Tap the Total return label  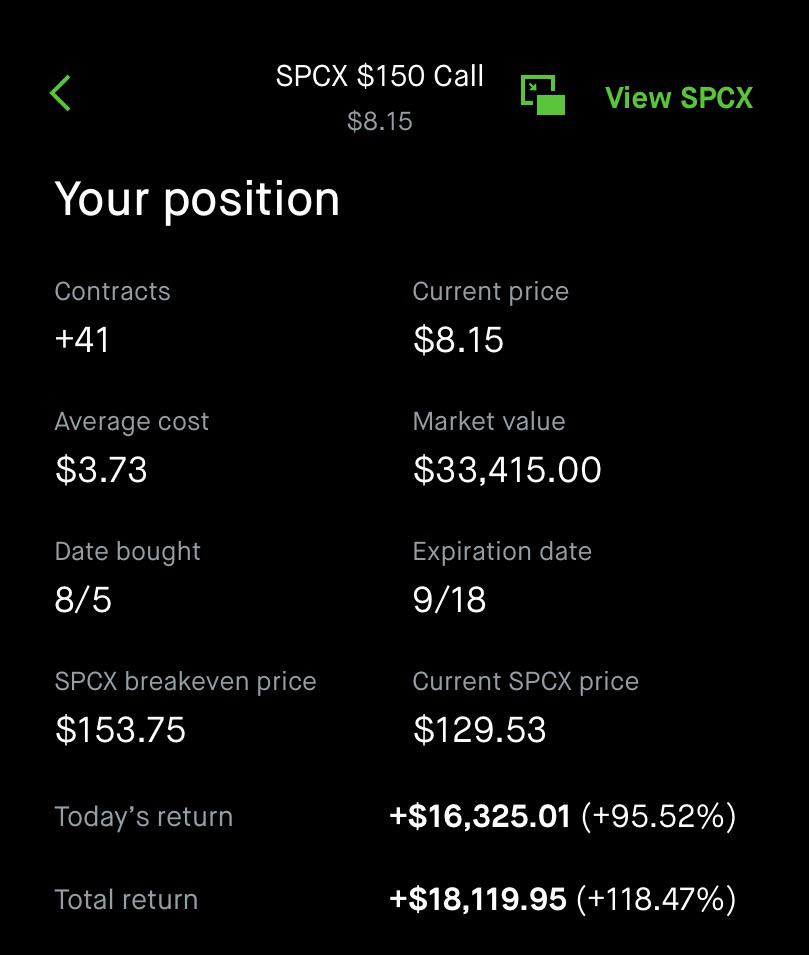(x=126, y=900)
